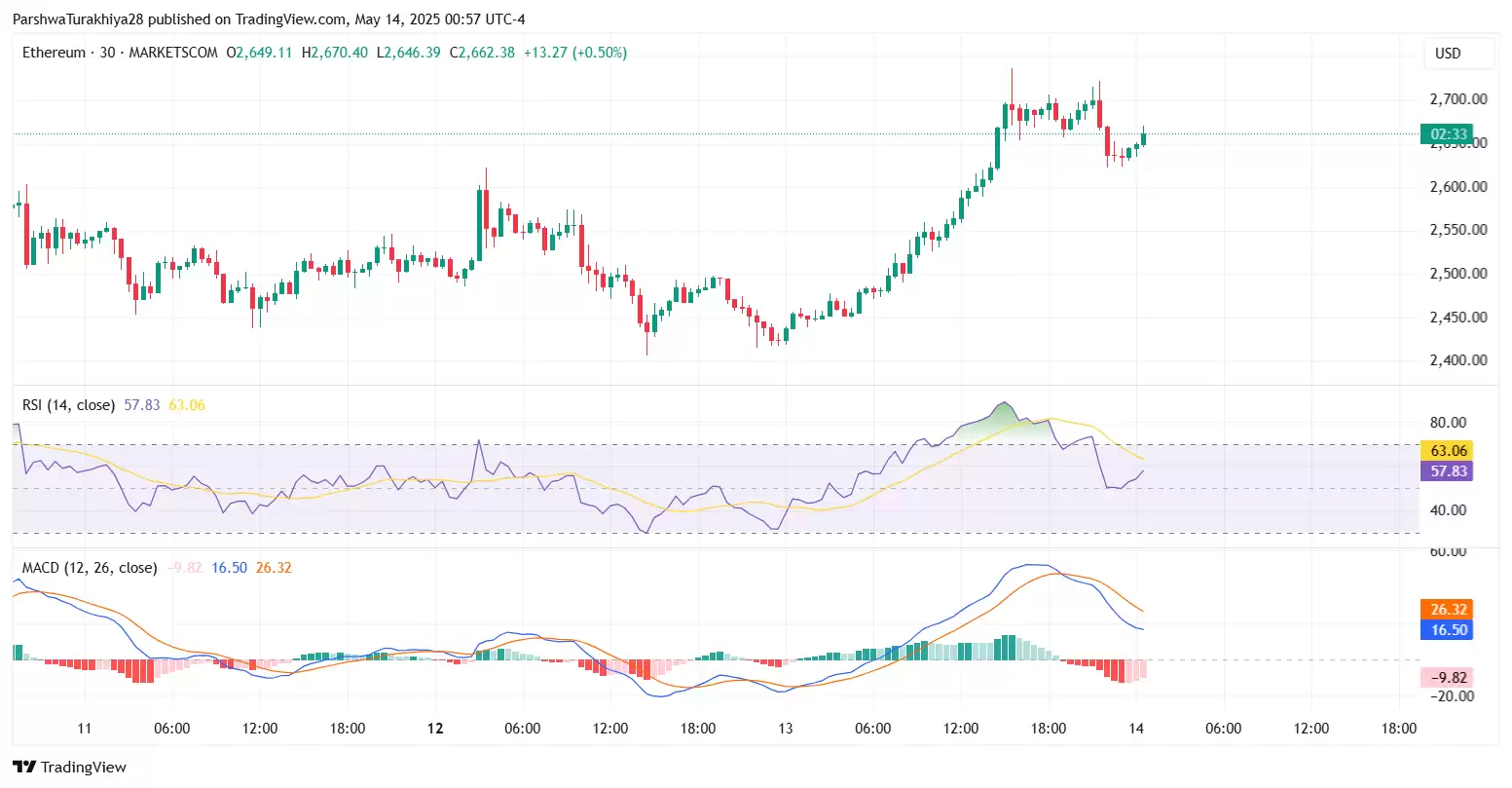Screen dimensions: 1512x788
Task: Click the blue MACD badge showing 16.50
Action: pos(1448,630)
